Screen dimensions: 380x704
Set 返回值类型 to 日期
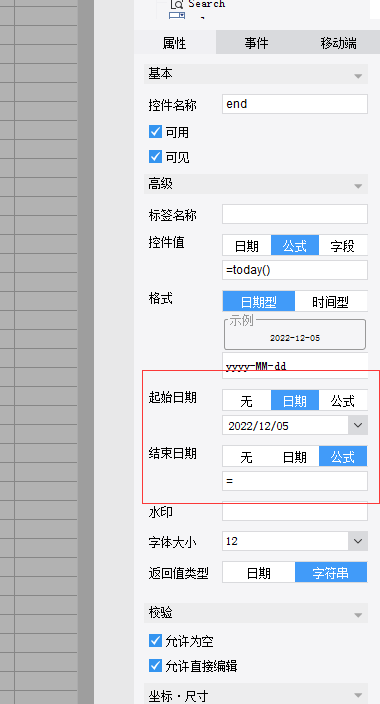click(259, 572)
